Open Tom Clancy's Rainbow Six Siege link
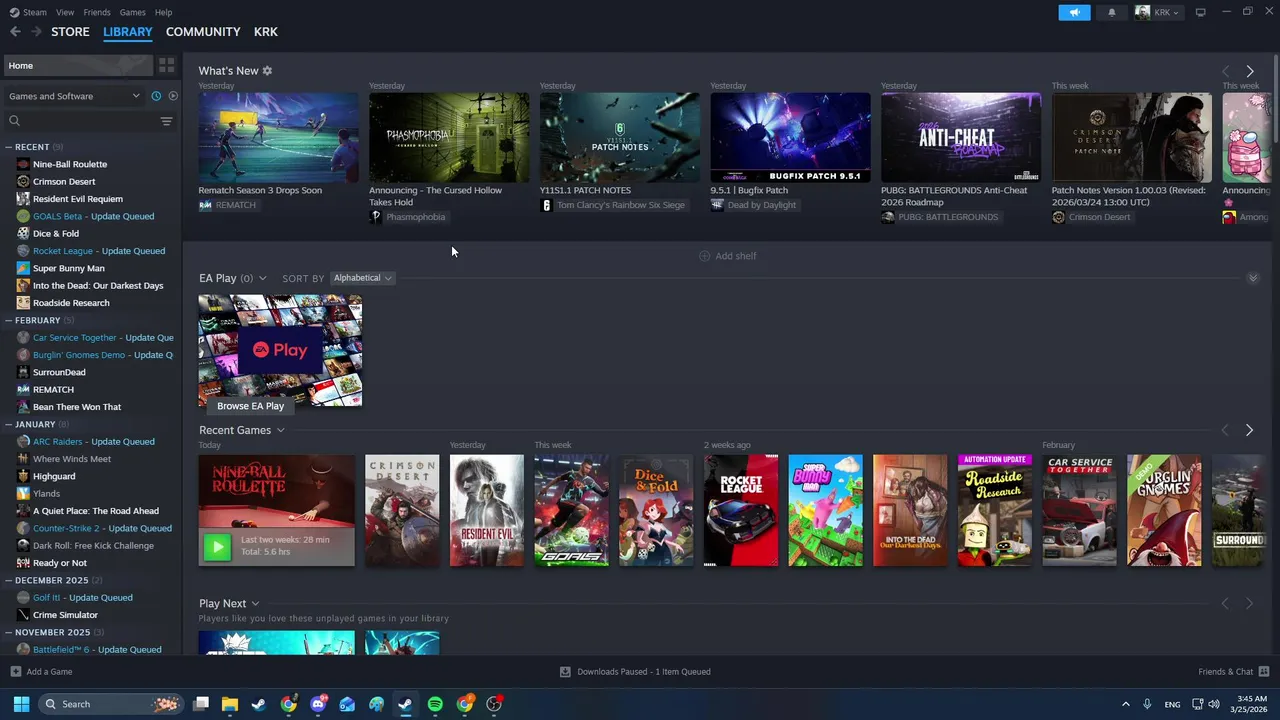The height and width of the screenshot is (720, 1280). pyautogui.click(x=613, y=205)
